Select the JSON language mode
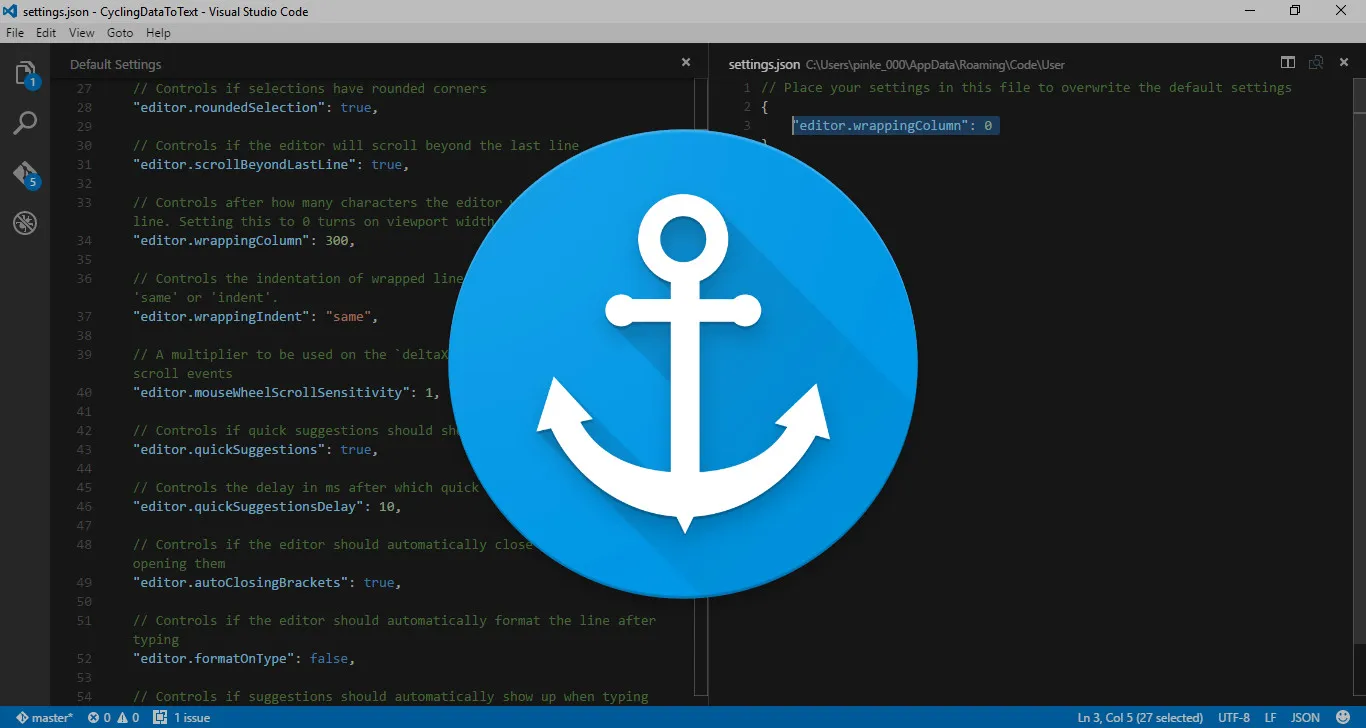Image resolution: width=1366 pixels, height=728 pixels. [x=1305, y=717]
